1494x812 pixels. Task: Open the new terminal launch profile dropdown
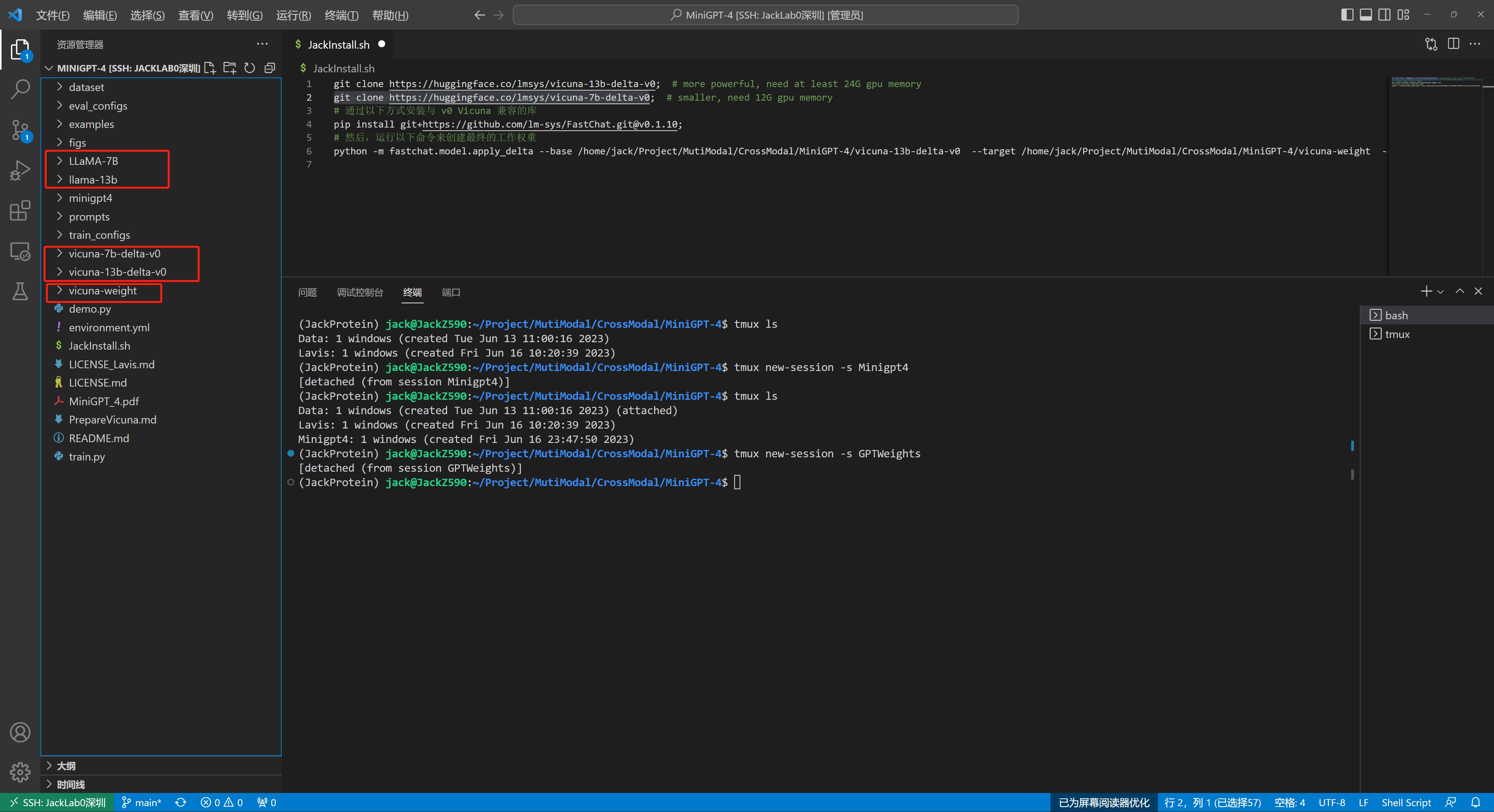pos(1441,292)
